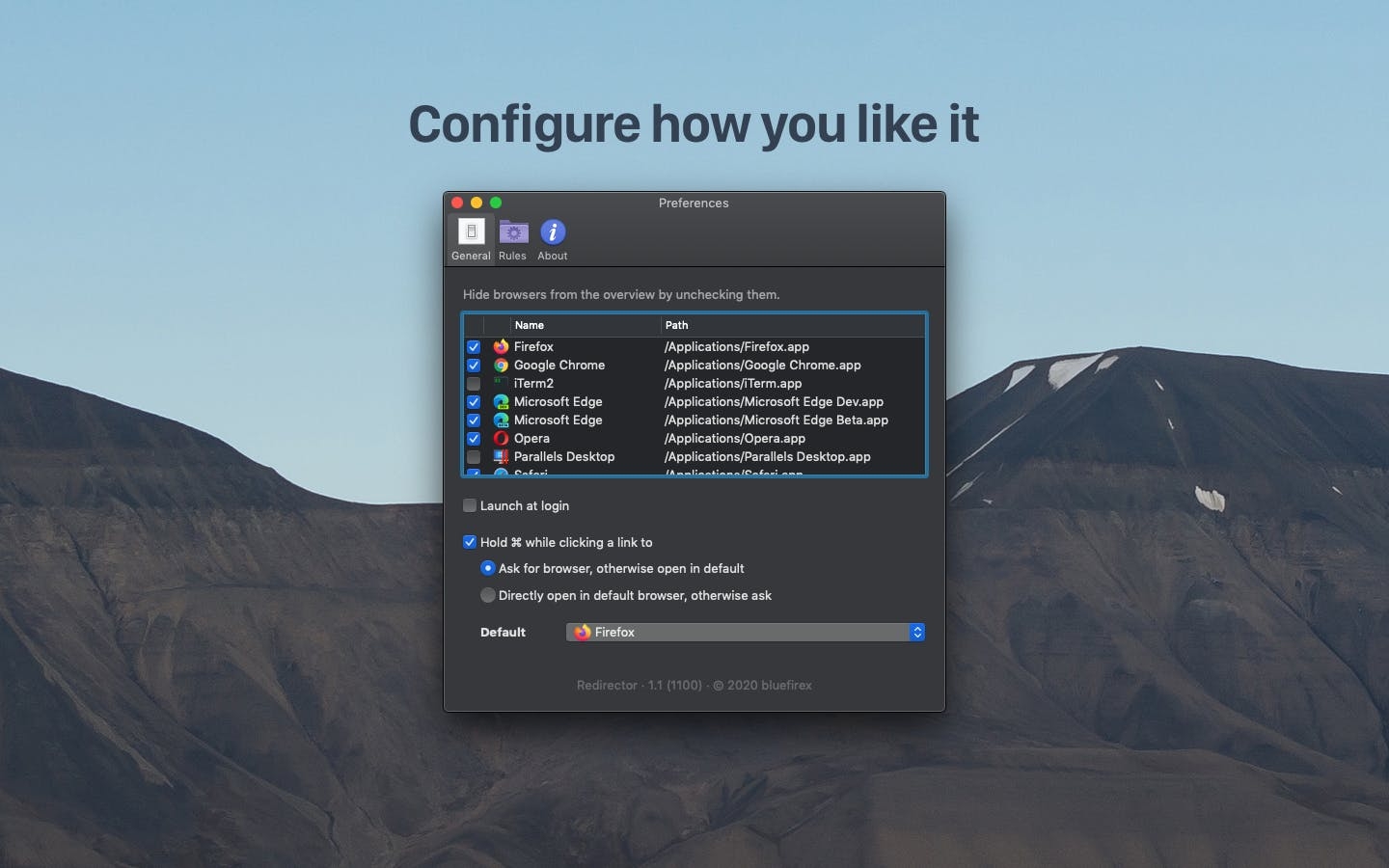Click the Edge Dev icon in the list

click(502, 401)
